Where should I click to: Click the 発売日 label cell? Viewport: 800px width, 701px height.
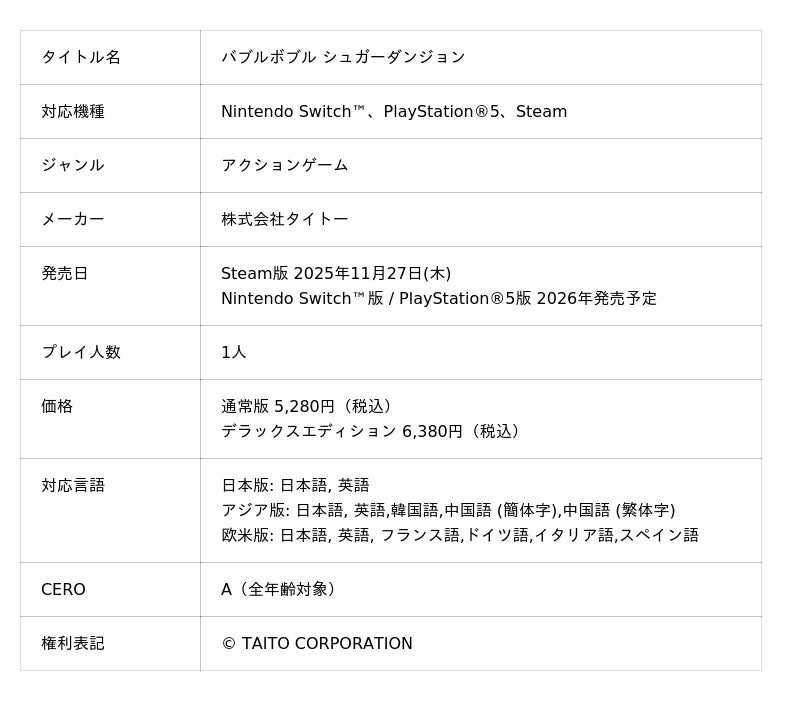click(65, 273)
